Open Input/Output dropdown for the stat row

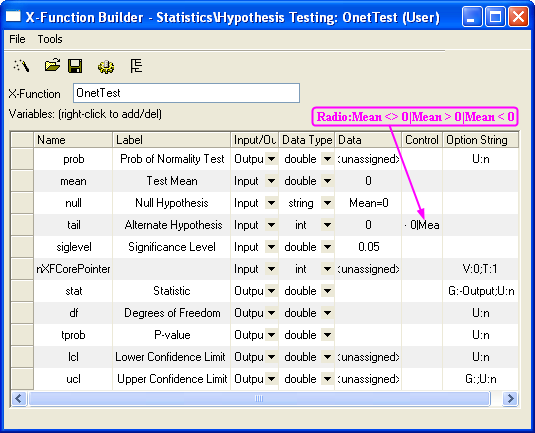pos(272,291)
